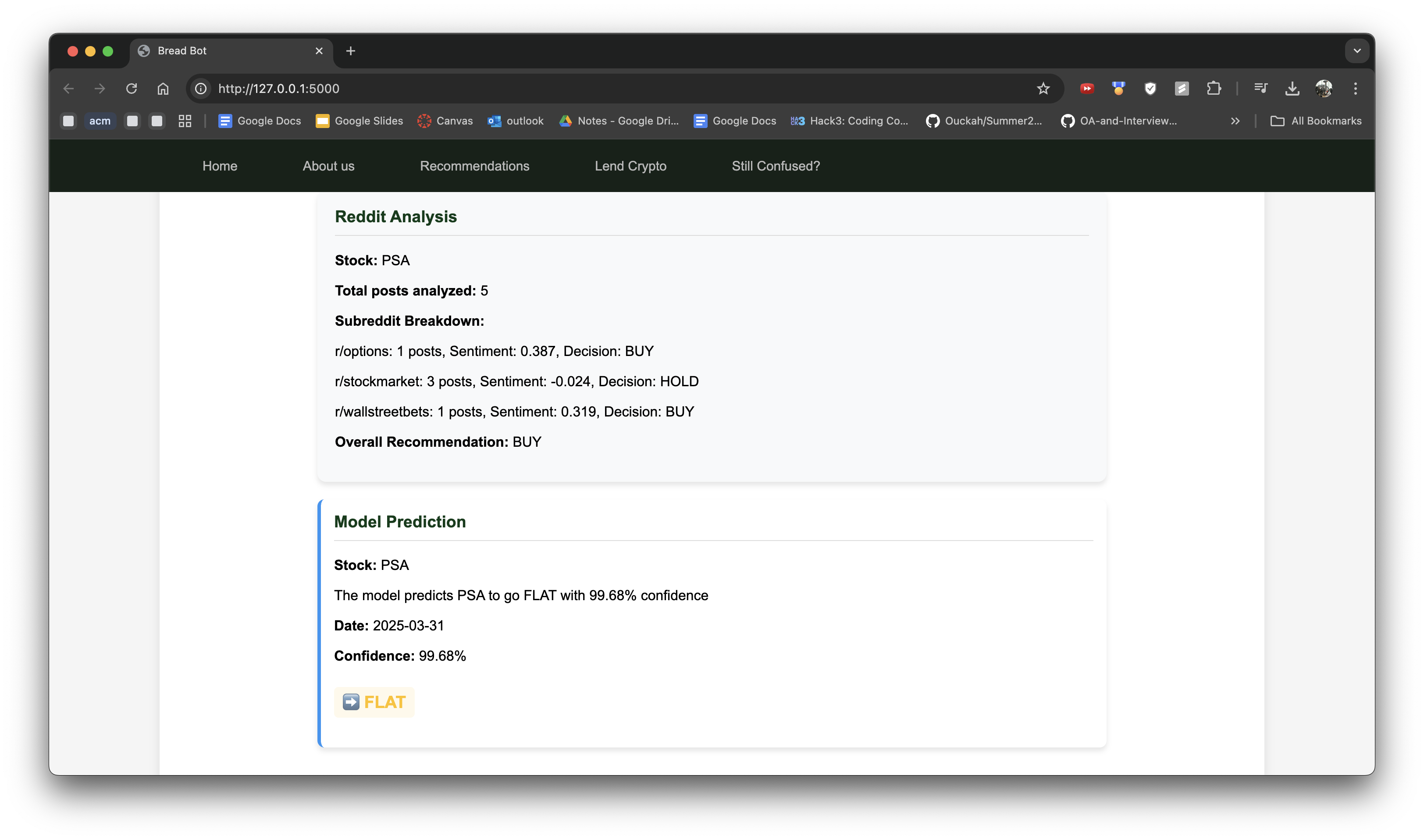Click the site information icon
The image size is (1424, 840).
[x=200, y=88]
